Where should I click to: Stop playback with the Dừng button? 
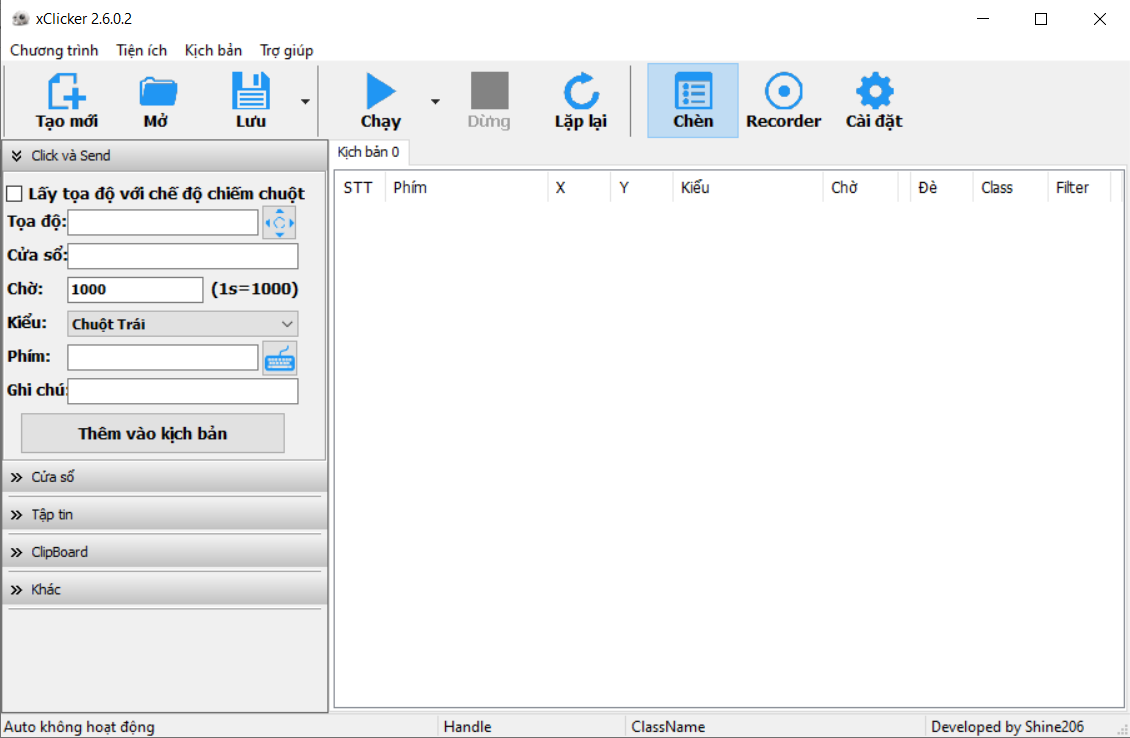point(489,100)
